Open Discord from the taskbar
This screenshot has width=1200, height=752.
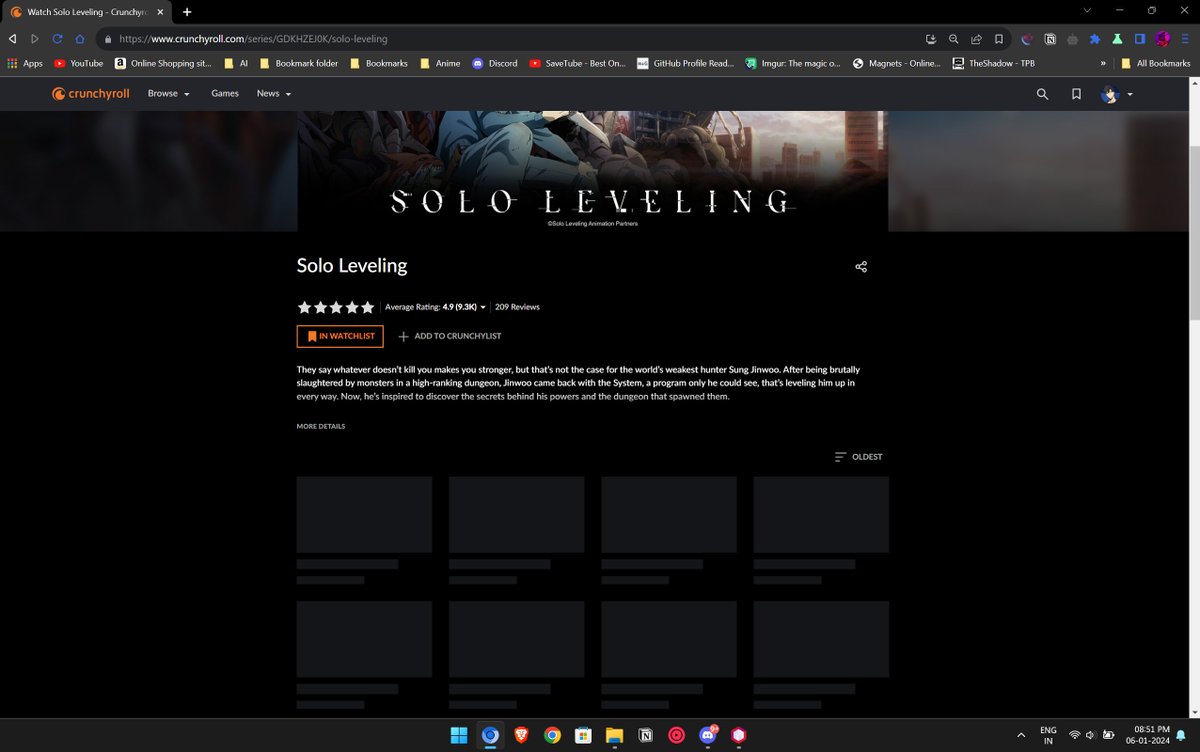708,735
